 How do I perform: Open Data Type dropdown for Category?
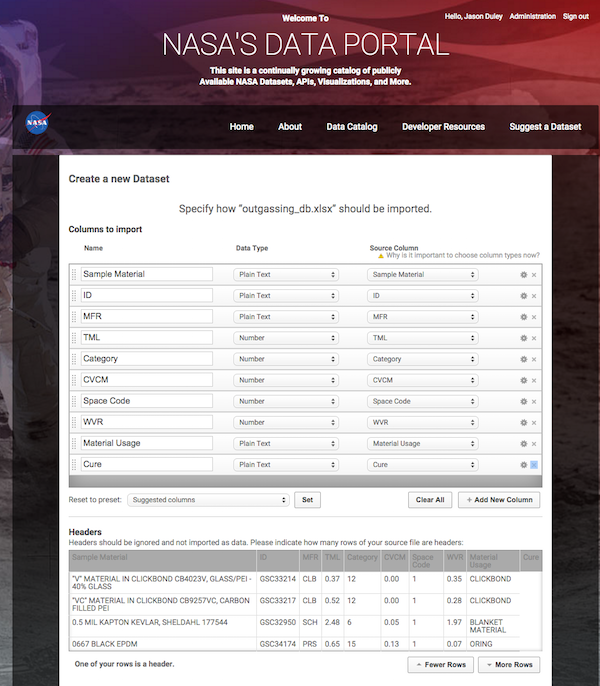click(x=286, y=359)
